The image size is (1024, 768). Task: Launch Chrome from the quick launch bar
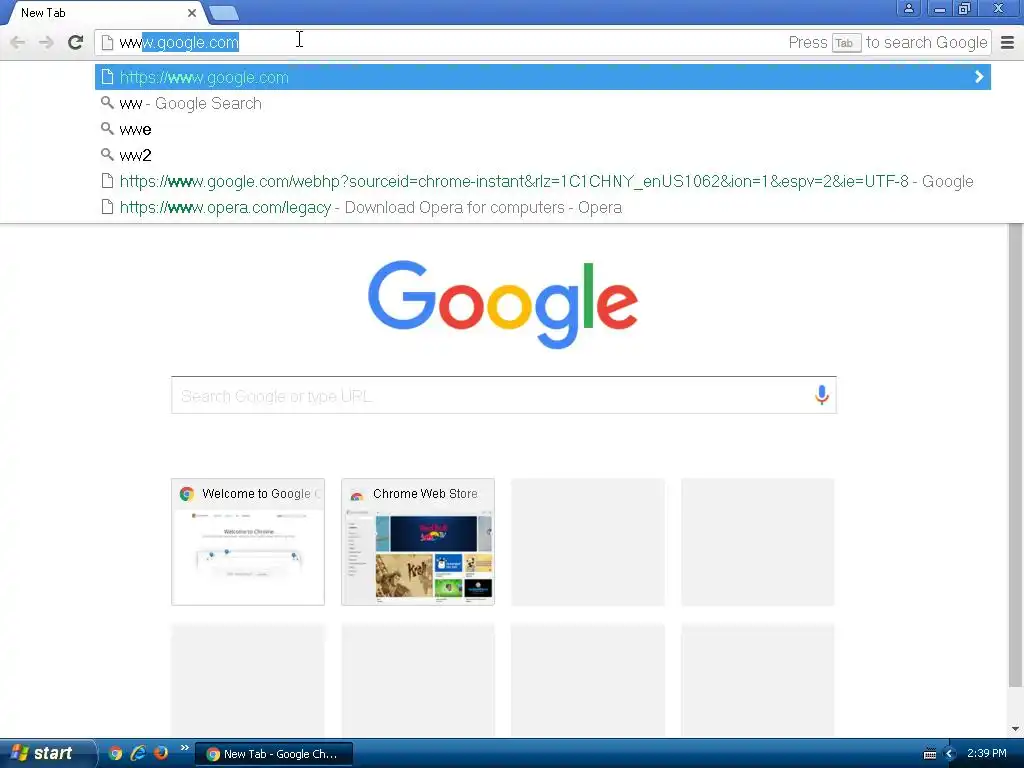pos(116,753)
